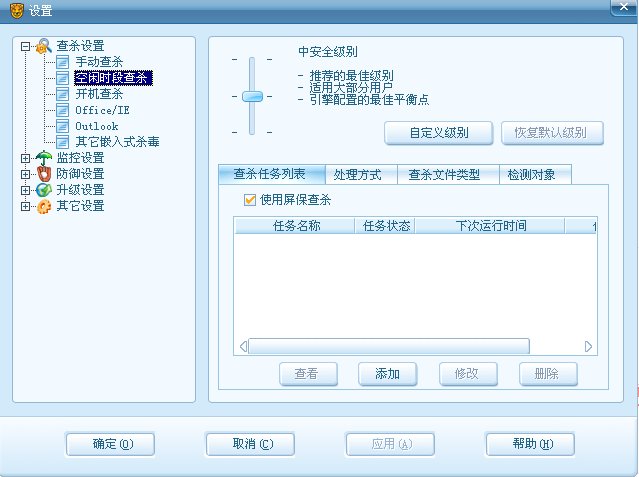
Task: Select 空闲时段查杀 in the settings tree
Action: tap(113, 78)
